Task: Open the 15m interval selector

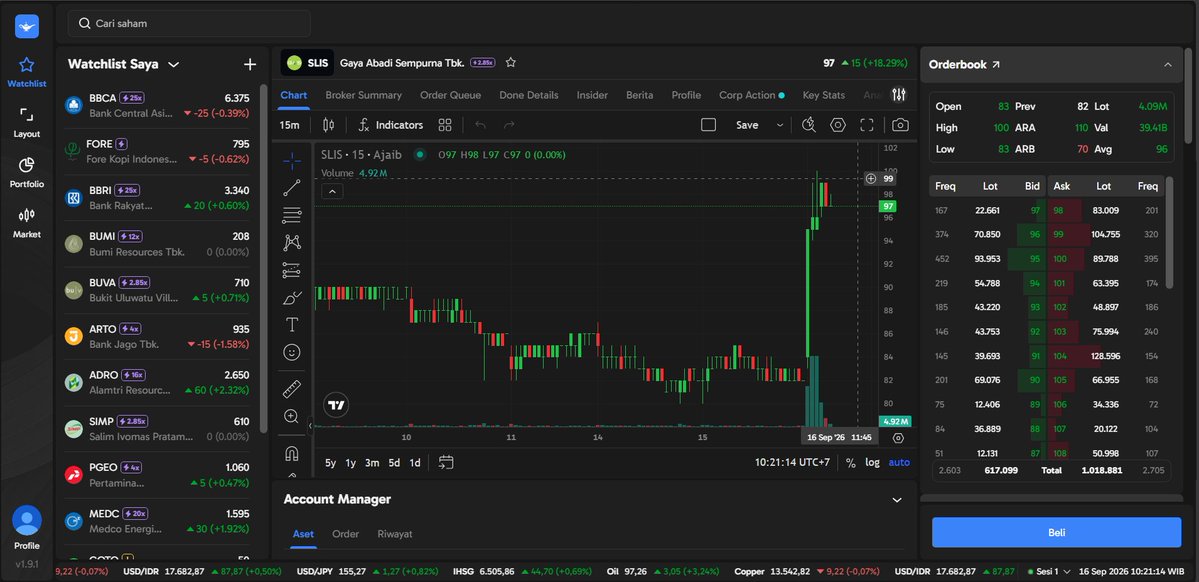Action: click(x=289, y=125)
